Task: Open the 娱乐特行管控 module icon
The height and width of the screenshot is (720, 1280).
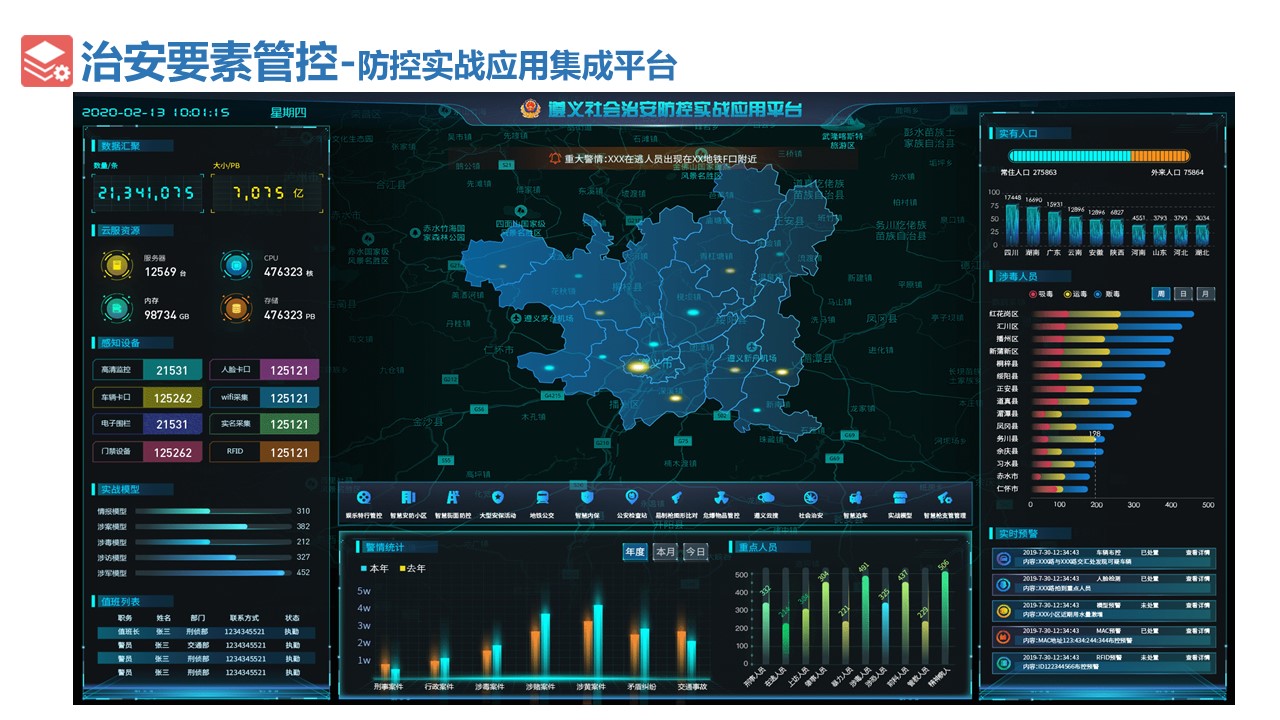Action: [364, 498]
